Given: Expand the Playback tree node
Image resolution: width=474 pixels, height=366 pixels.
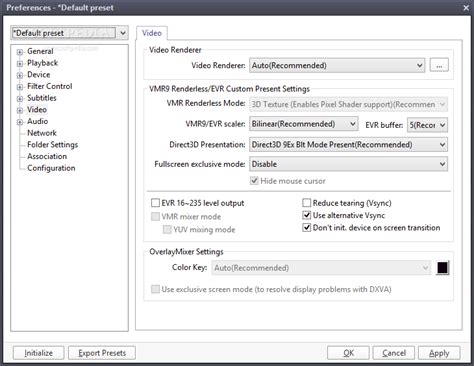Looking at the screenshot, I should pyautogui.click(x=20, y=64).
